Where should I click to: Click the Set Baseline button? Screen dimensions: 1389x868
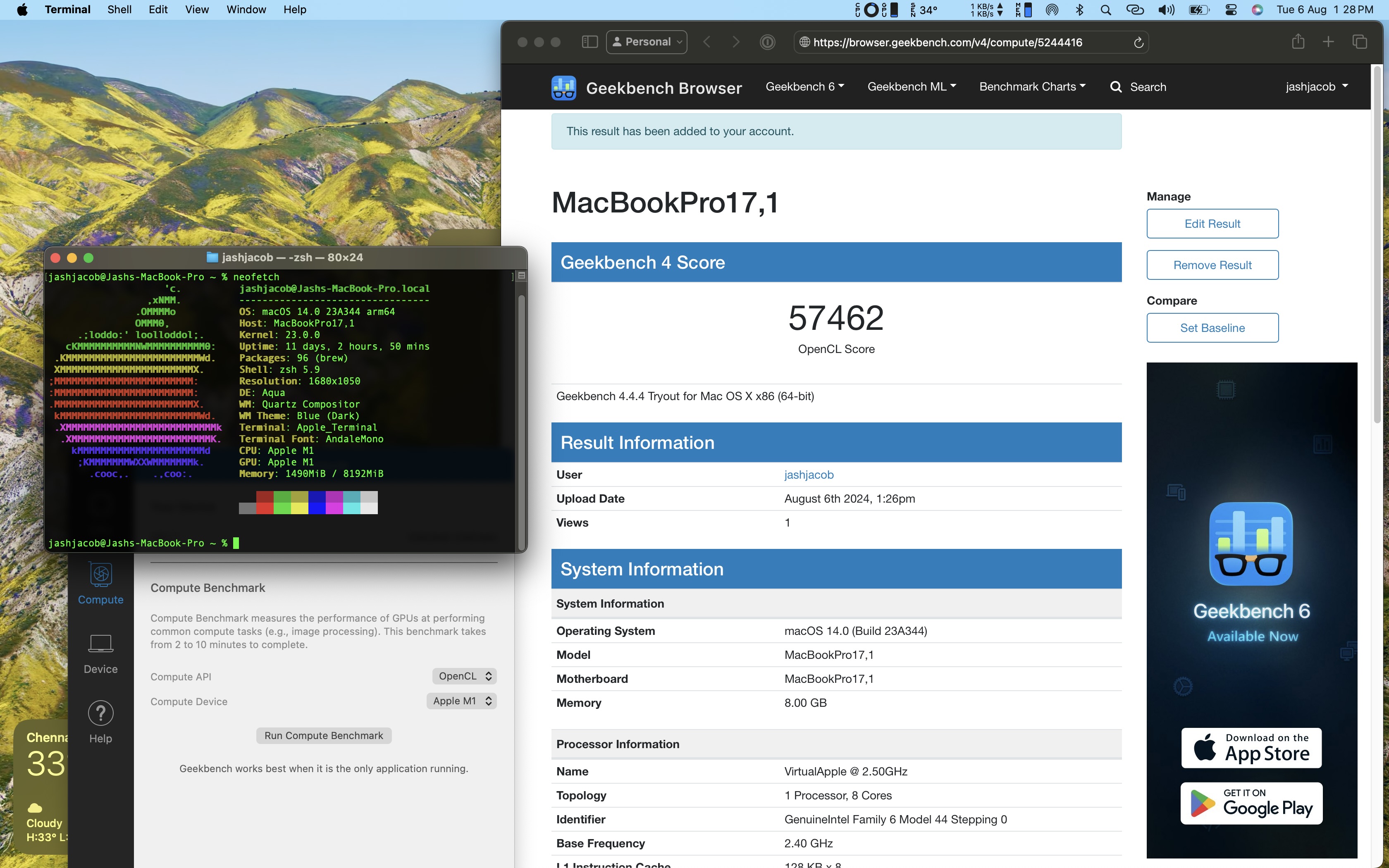[x=1212, y=328]
